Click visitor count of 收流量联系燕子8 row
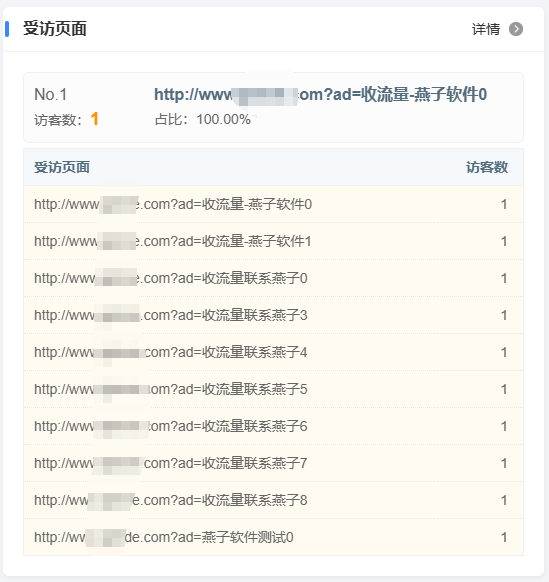Viewport: 549px width, 582px height. [504, 500]
